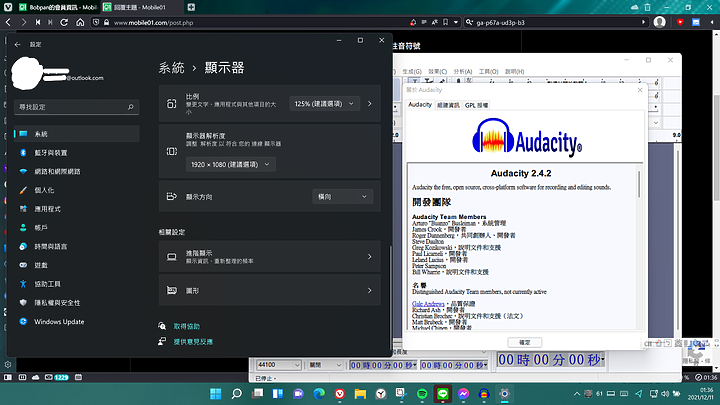Open Audacity Help (H) menu

click(514, 72)
